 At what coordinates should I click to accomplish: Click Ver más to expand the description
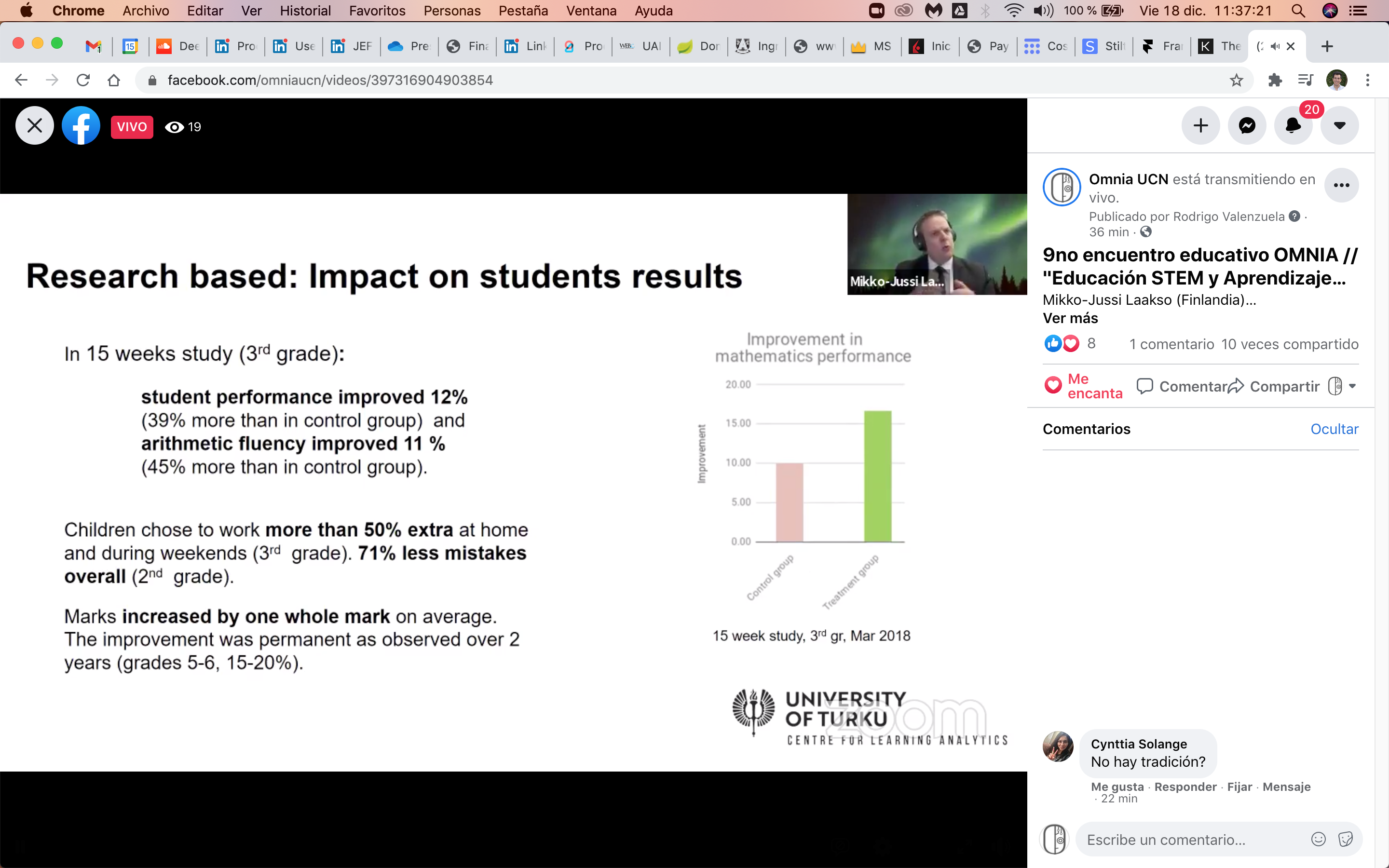(x=1070, y=318)
